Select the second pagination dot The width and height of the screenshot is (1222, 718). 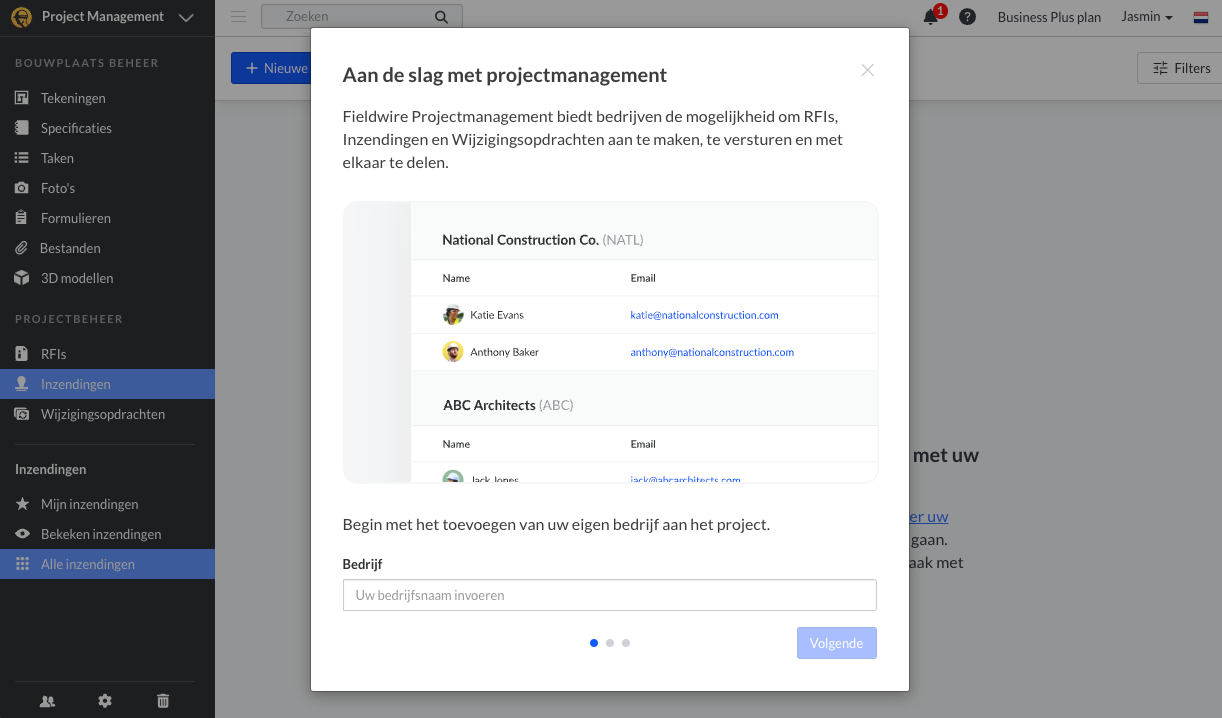point(610,643)
